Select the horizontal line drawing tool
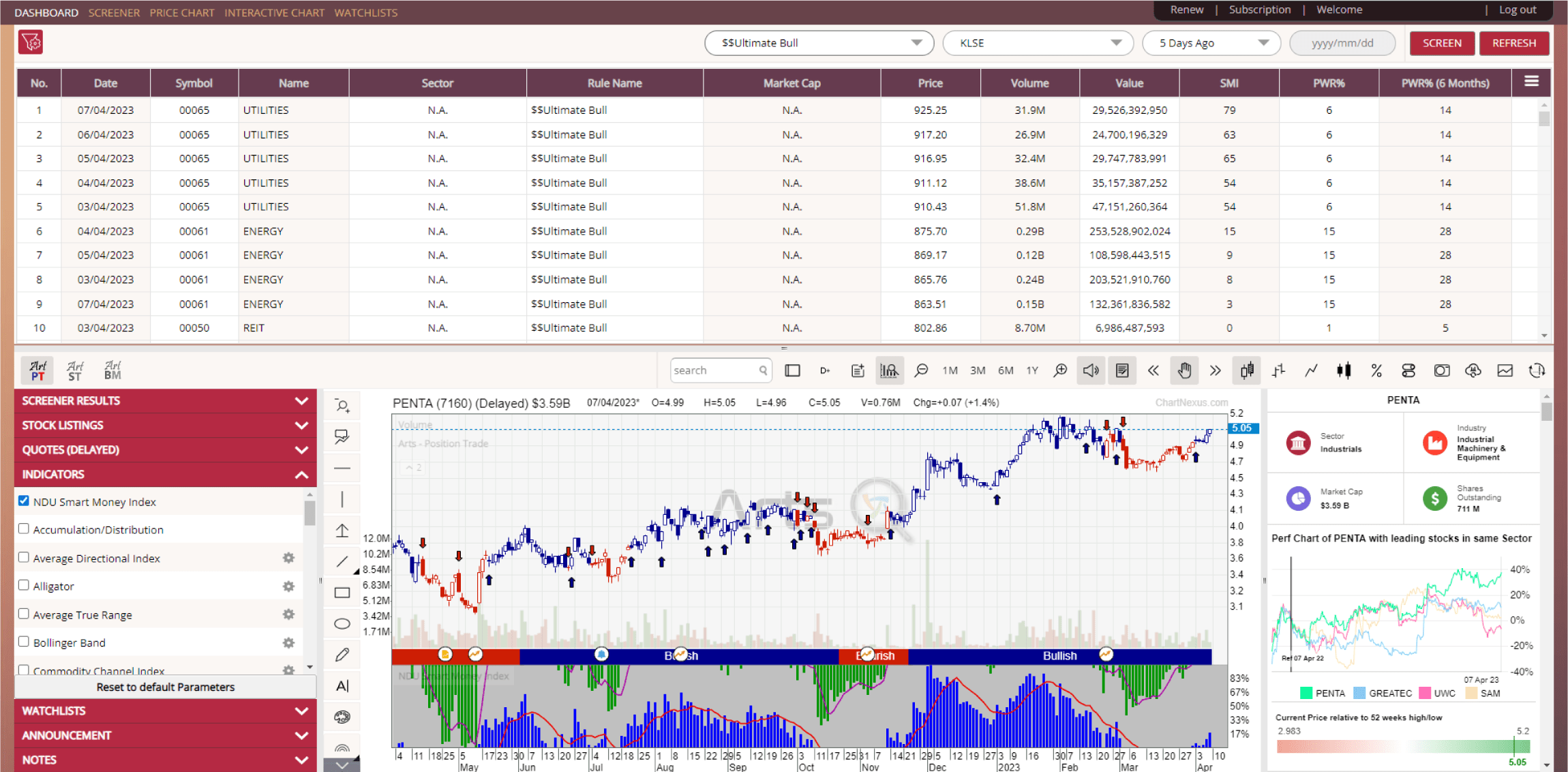This screenshot has height=772, width=1568. [x=342, y=469]
